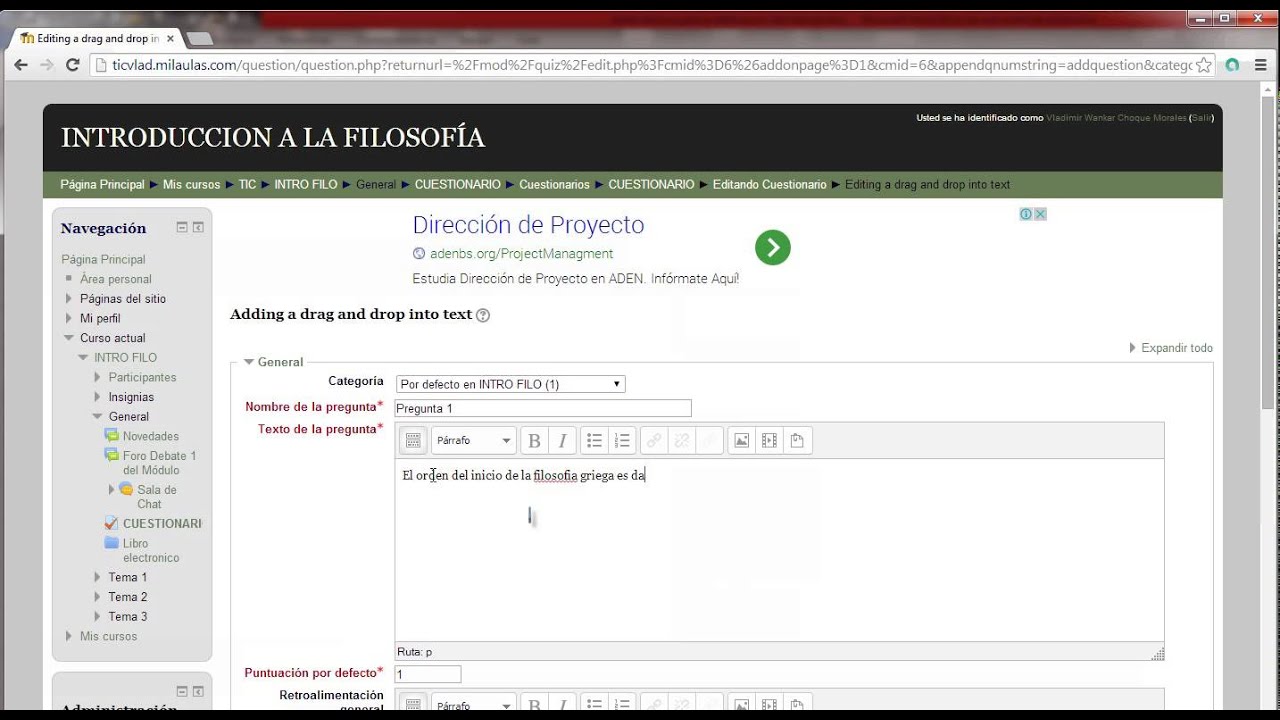Viewport: 1280px width, 720px height.
Task: Expand Tema 1 in navigation tree
Action: 98,577
